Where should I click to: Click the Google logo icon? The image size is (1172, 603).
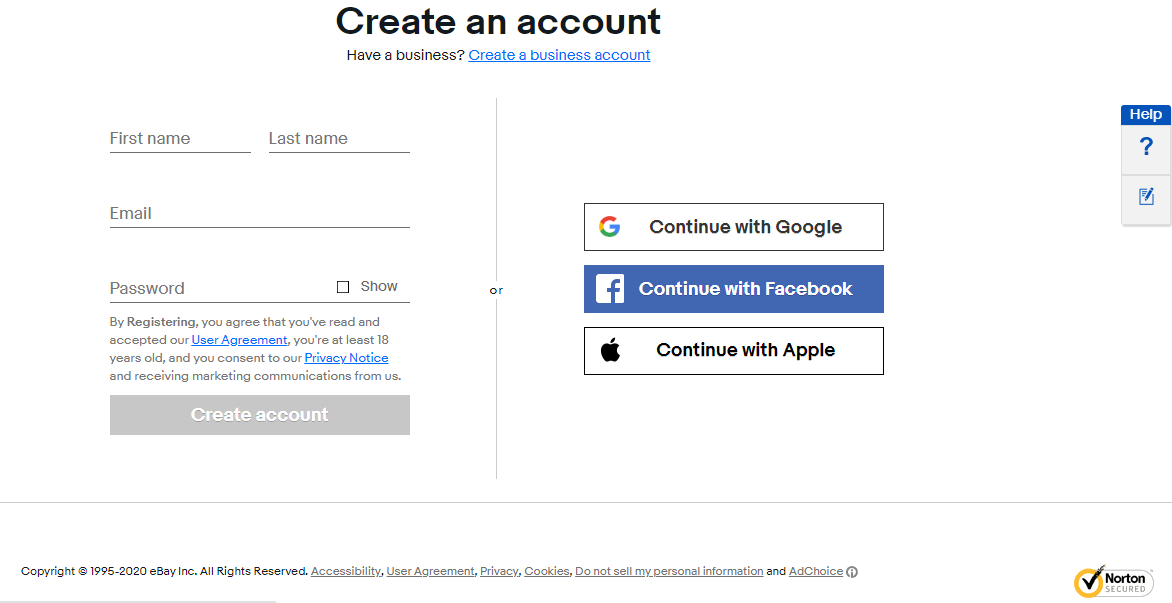click(609, 226)
